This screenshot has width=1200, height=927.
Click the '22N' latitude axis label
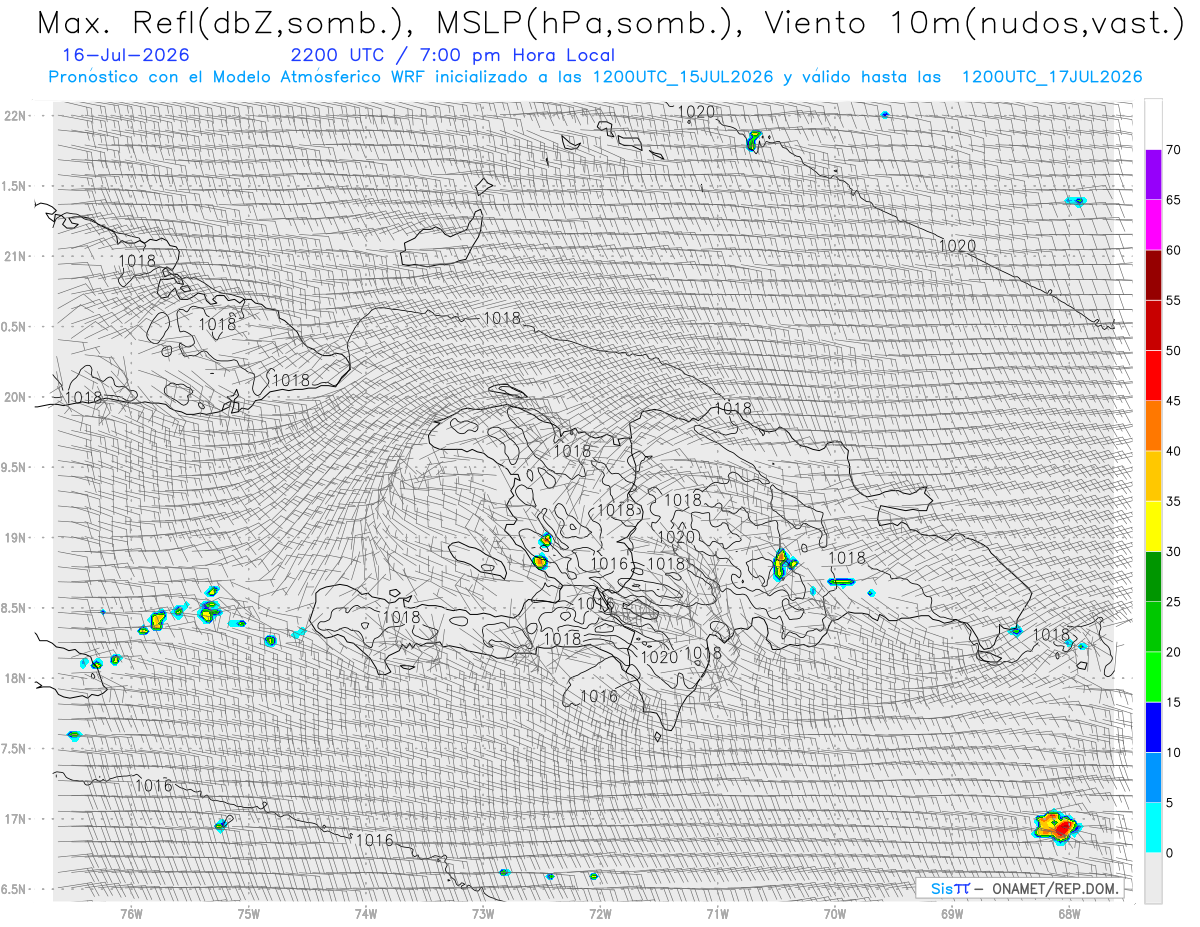point(17,116)
